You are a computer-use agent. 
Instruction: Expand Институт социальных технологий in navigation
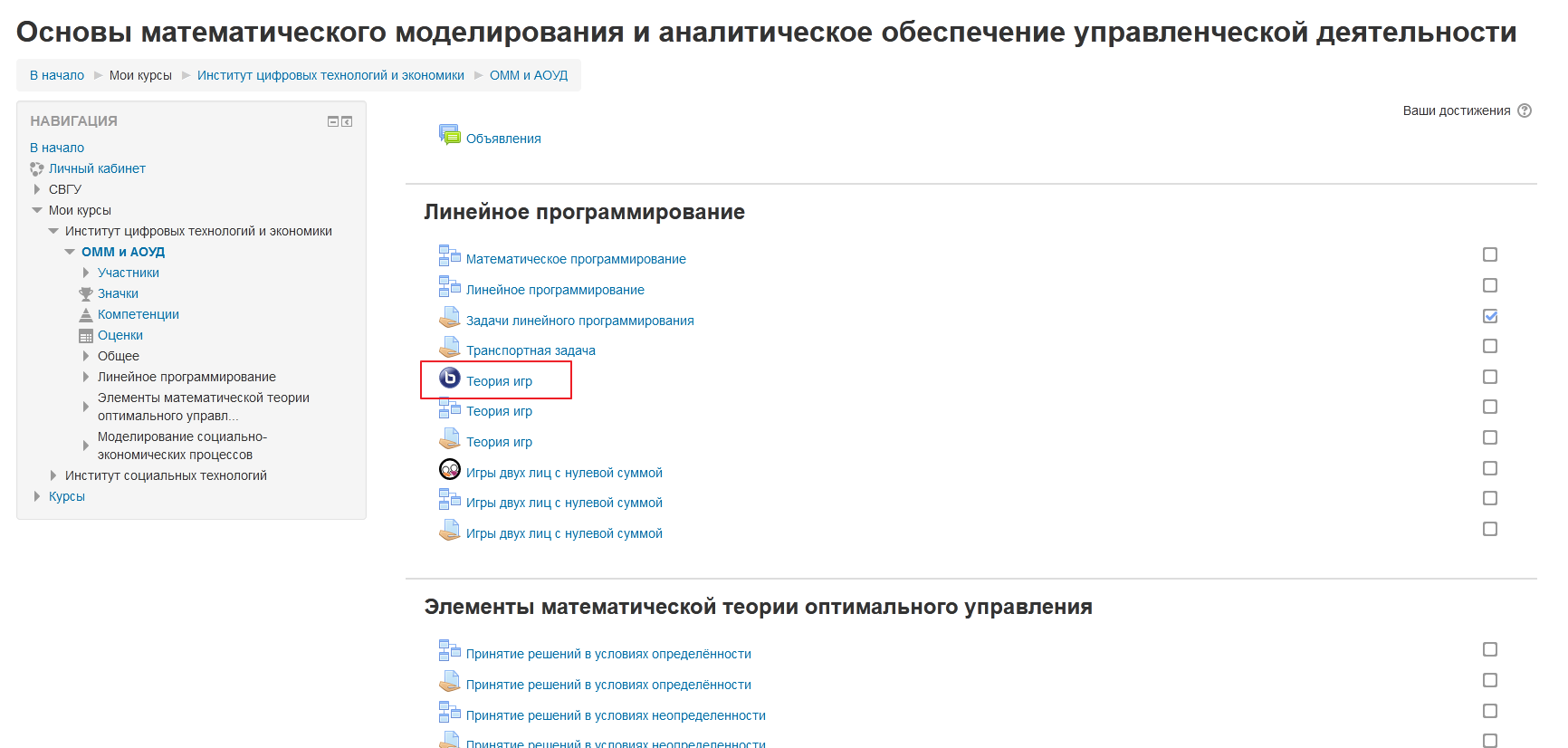coord(53,475)
